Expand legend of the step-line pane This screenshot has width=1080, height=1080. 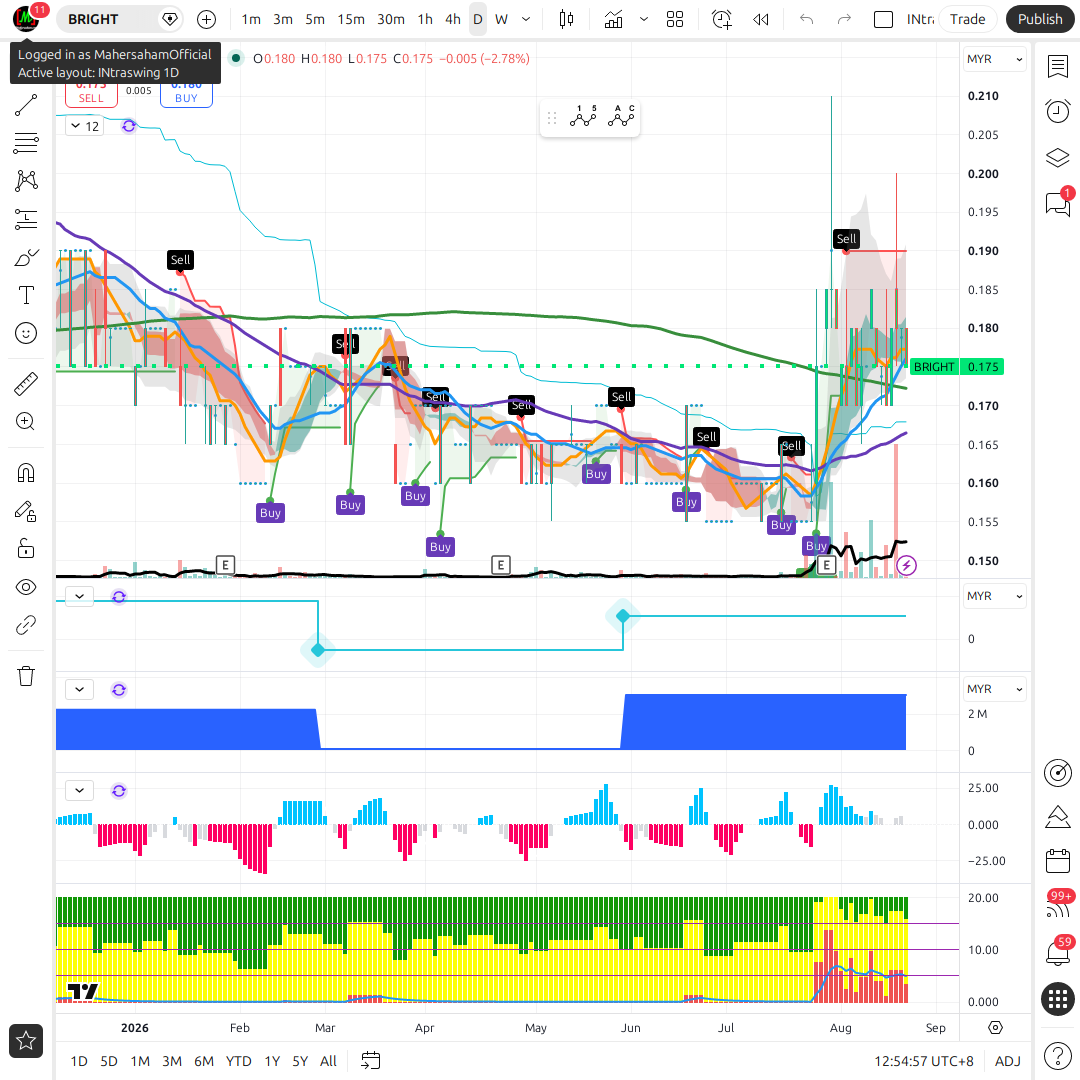pos(79,596)
